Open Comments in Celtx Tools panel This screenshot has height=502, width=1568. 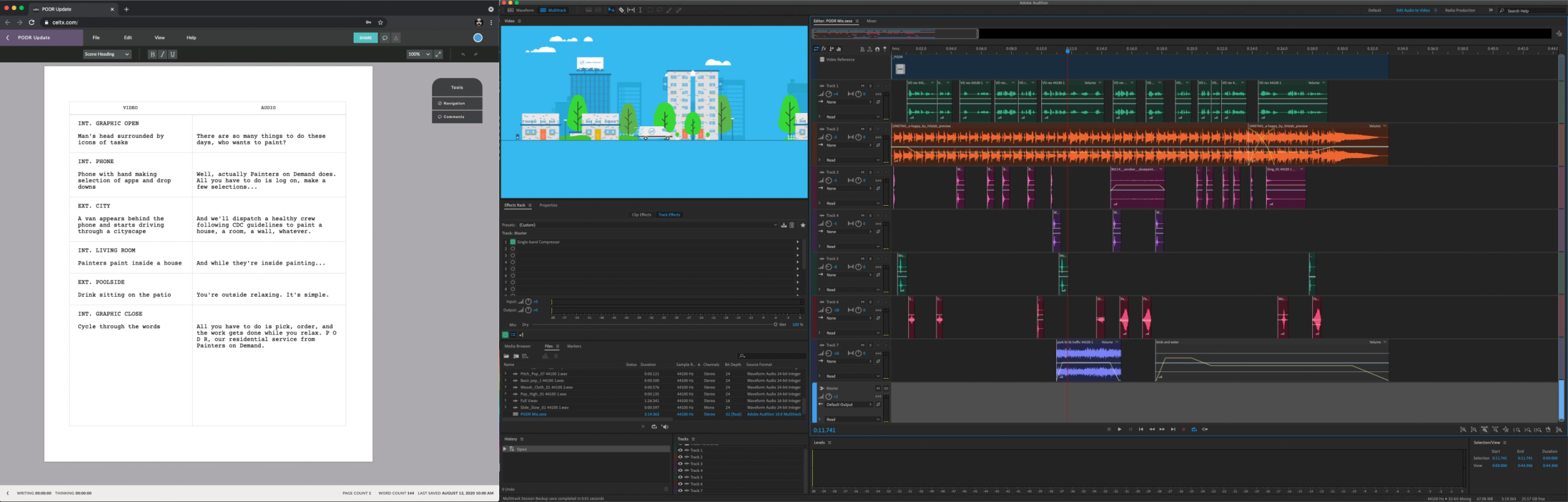click(x=457, y=117)
